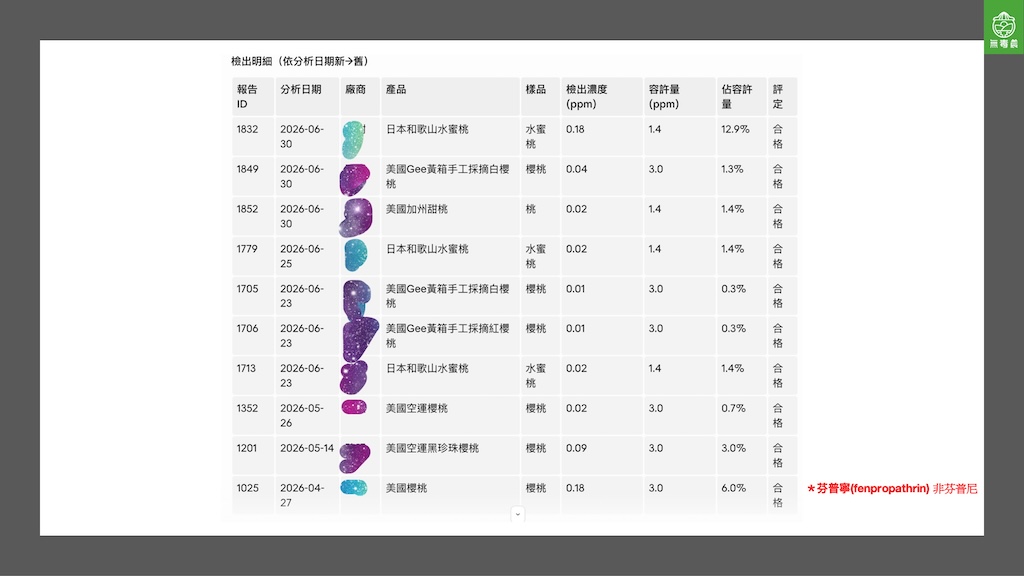Click sample type 桃 in row 1852
This screenshot has width=1024, height=576.
(x=530, y=209)
